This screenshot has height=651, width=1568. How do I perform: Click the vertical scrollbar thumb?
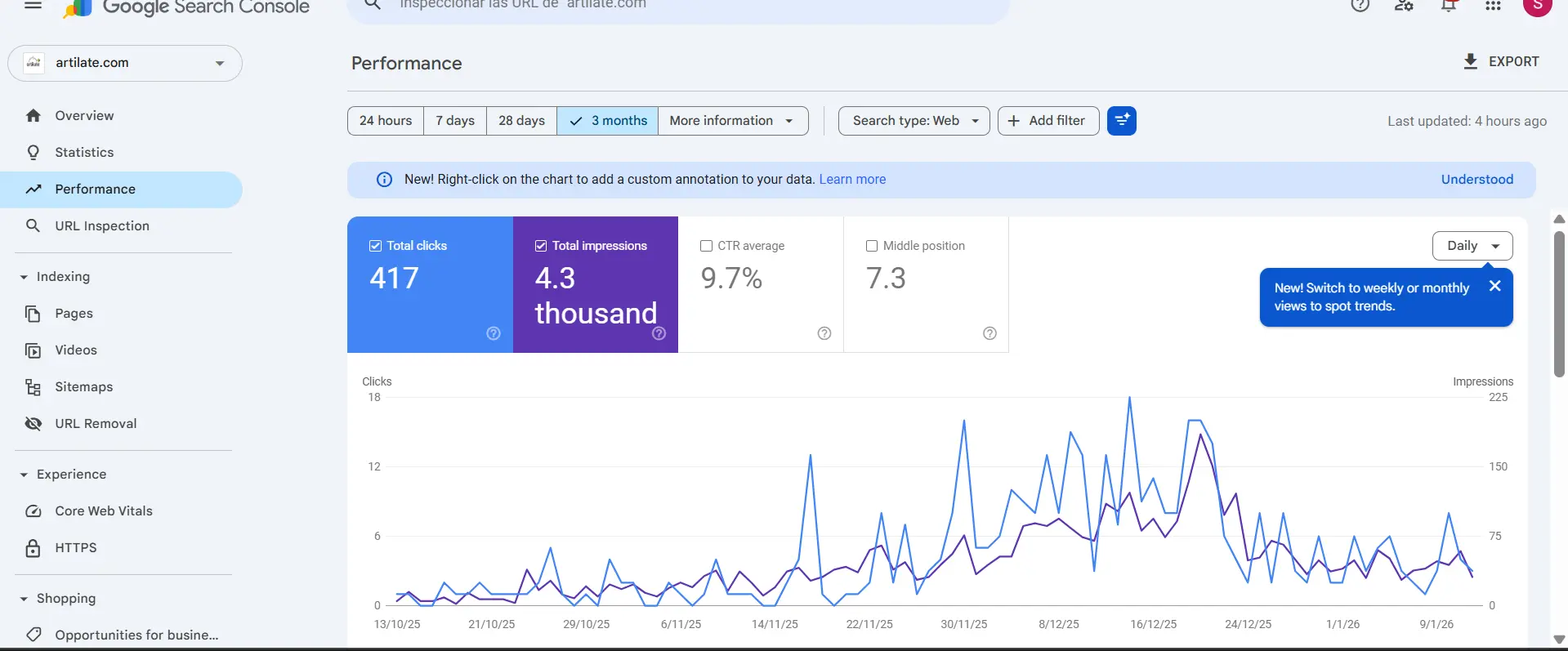[1559, 302]
